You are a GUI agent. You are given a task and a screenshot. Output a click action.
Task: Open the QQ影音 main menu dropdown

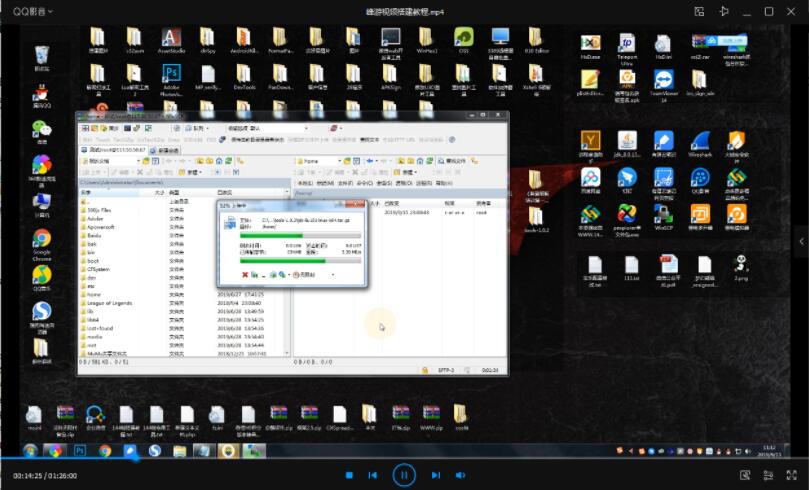tap(33, 11)
